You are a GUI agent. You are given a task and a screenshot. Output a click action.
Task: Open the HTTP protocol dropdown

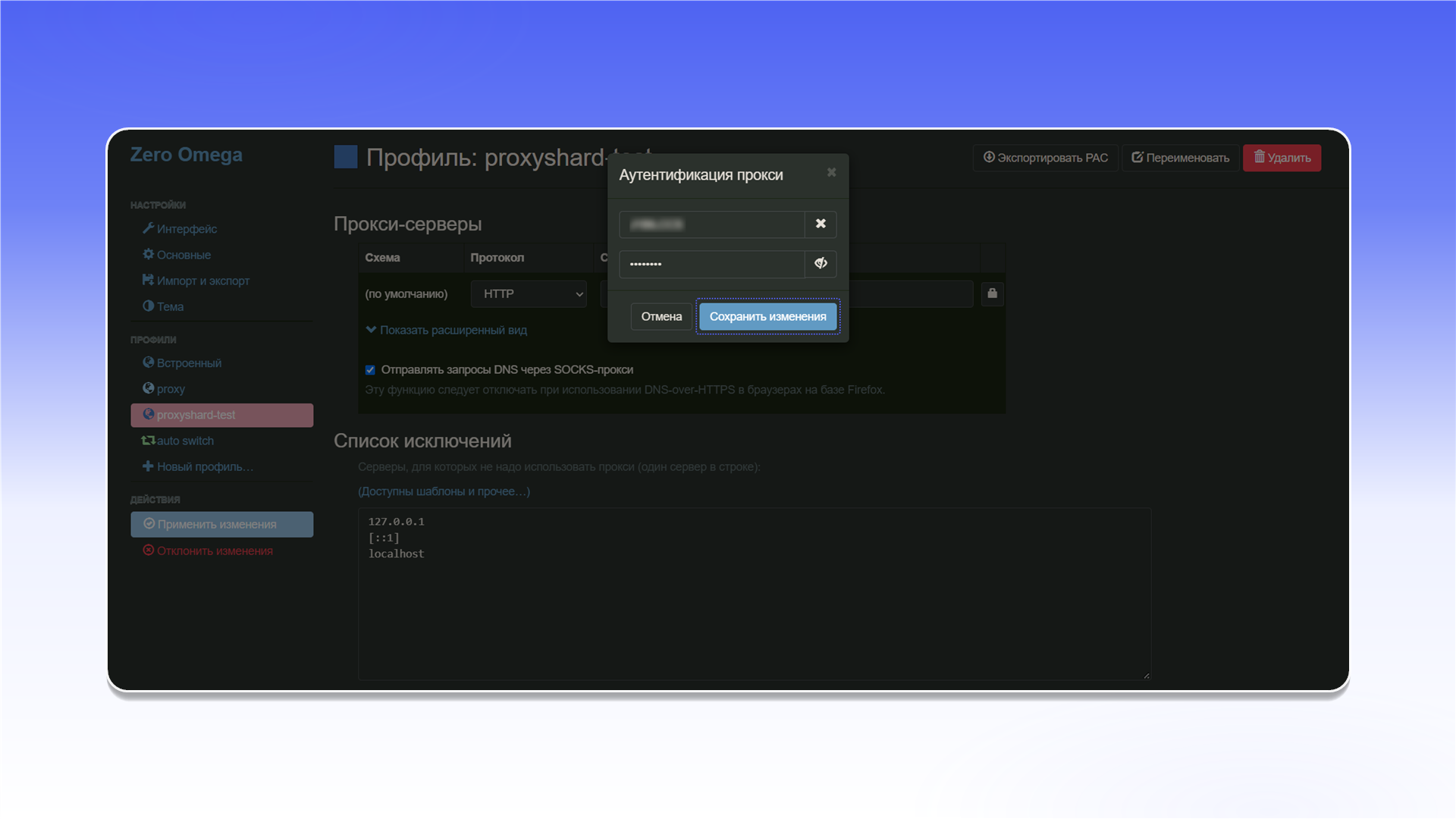pos(529,293)
